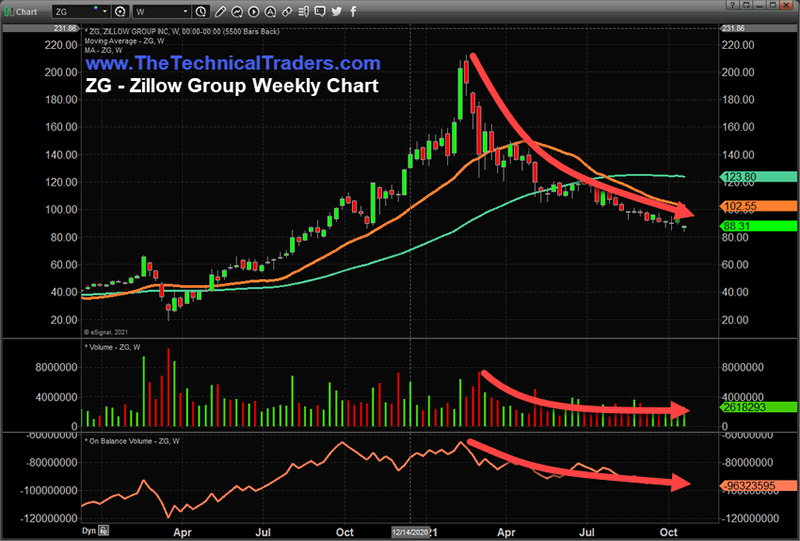This screenshot has height=541, width=800.
Task: Open the edit list with pencil icon
Action: (304, 11)
